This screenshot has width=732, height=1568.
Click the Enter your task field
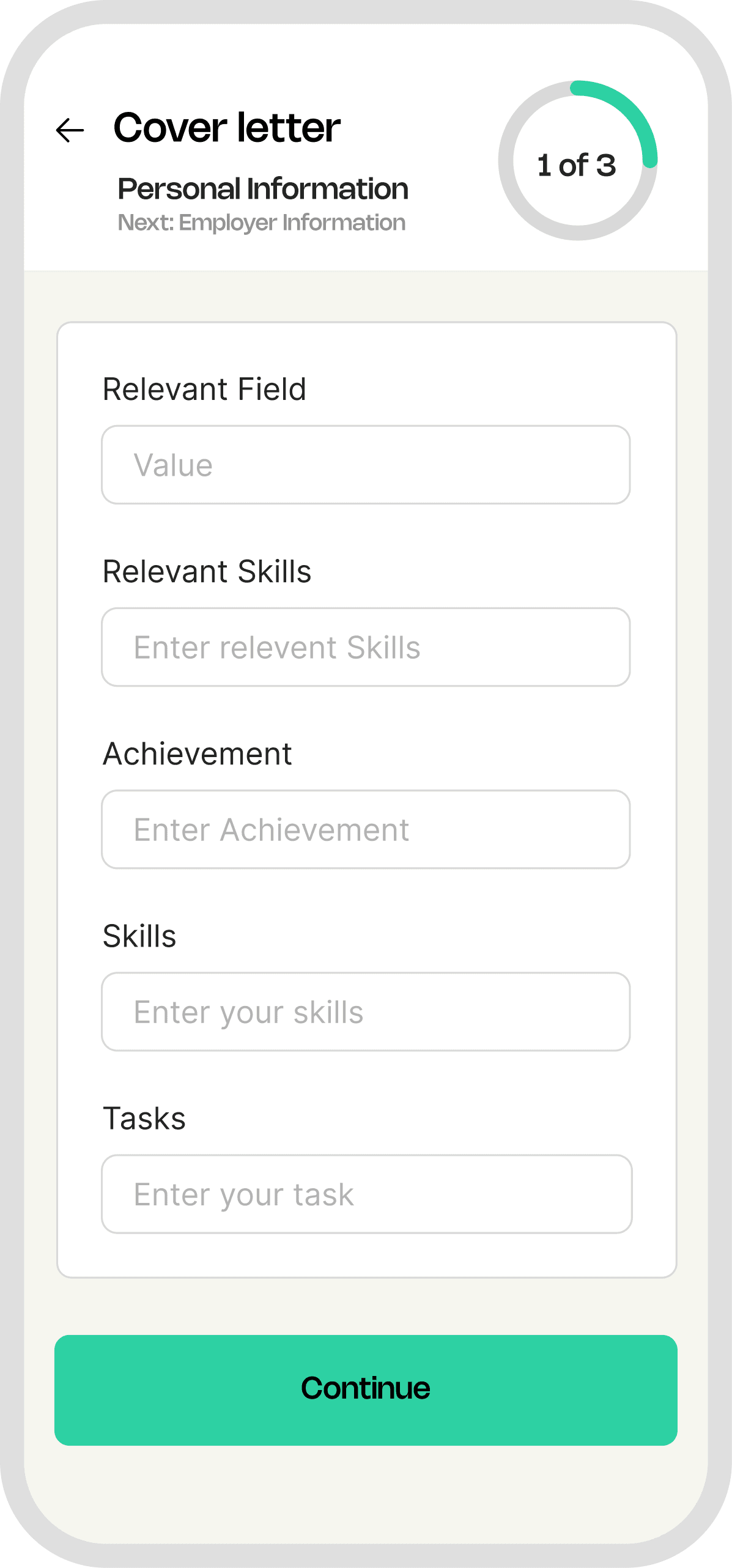point(366,1194)
